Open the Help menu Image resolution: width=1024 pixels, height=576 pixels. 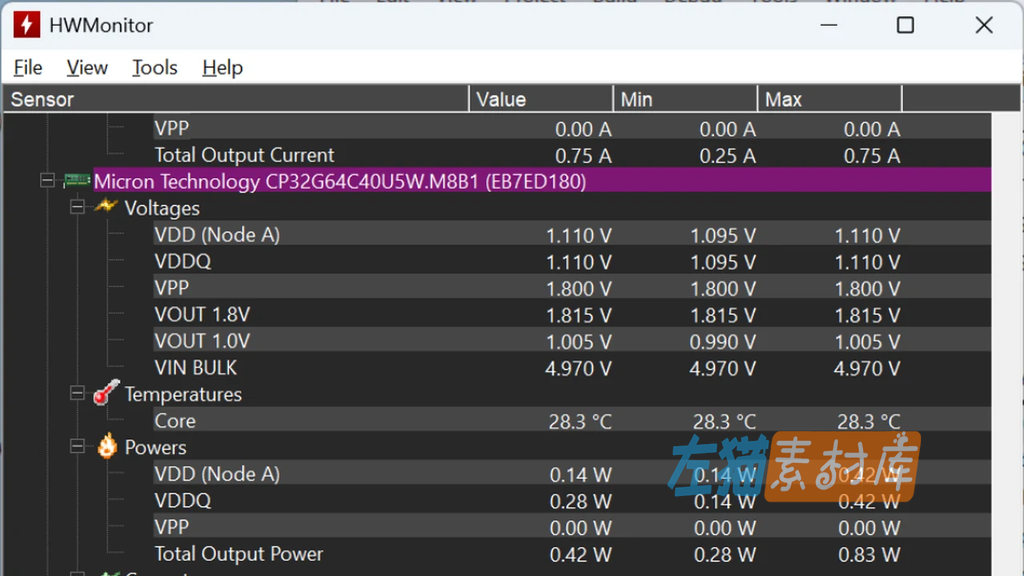tap(223, 67)
